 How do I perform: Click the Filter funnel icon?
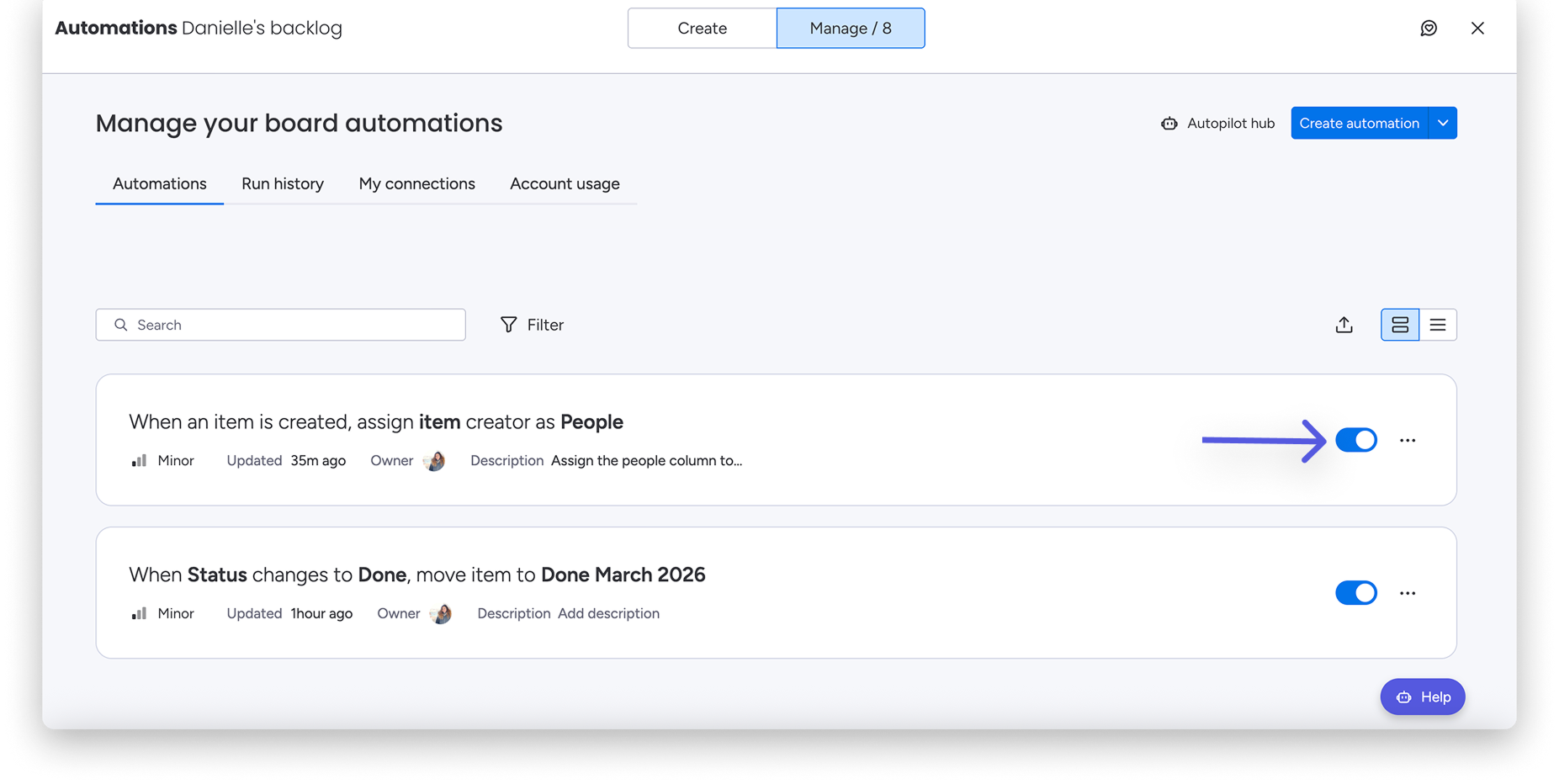(x=508, y=325)
